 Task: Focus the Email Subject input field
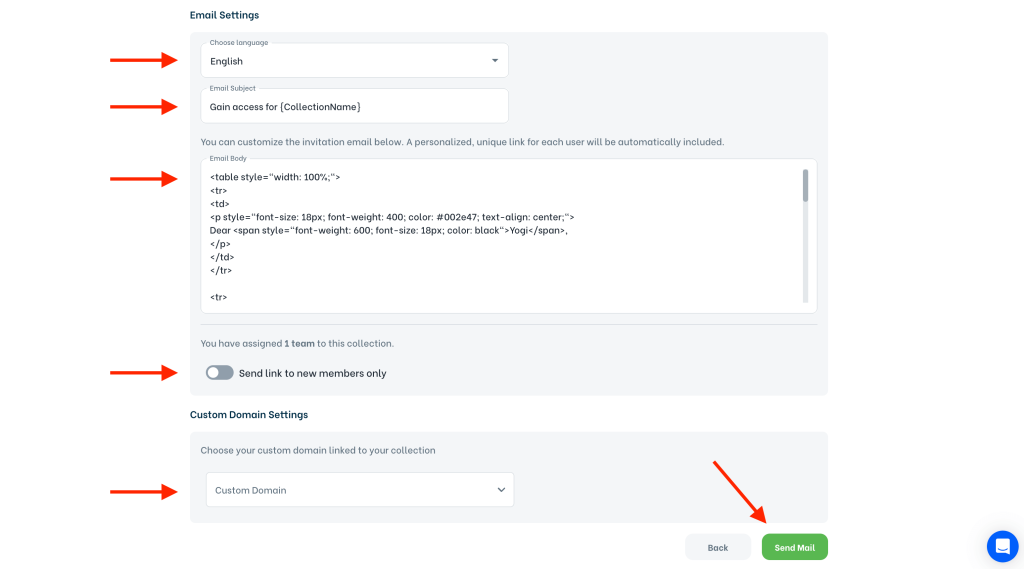[x=354, y=107]
